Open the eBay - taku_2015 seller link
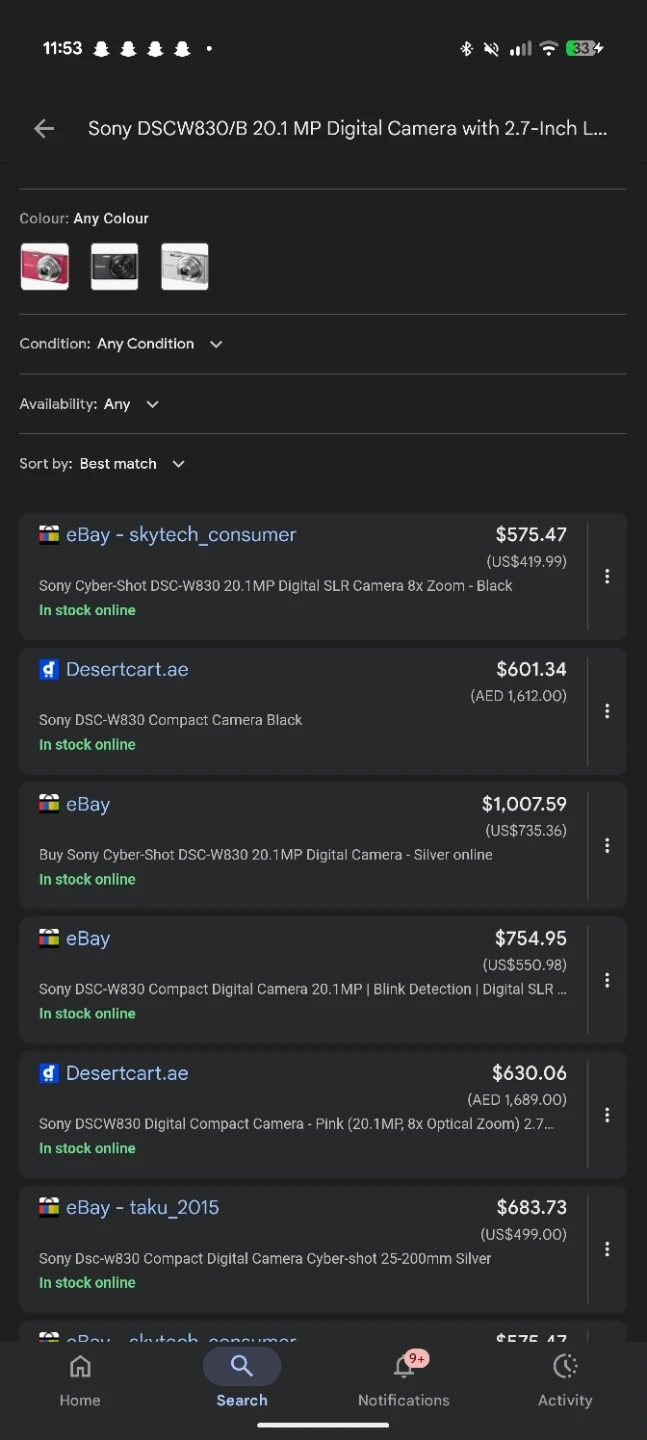Screen dimensions: 647x1440 142,1208
